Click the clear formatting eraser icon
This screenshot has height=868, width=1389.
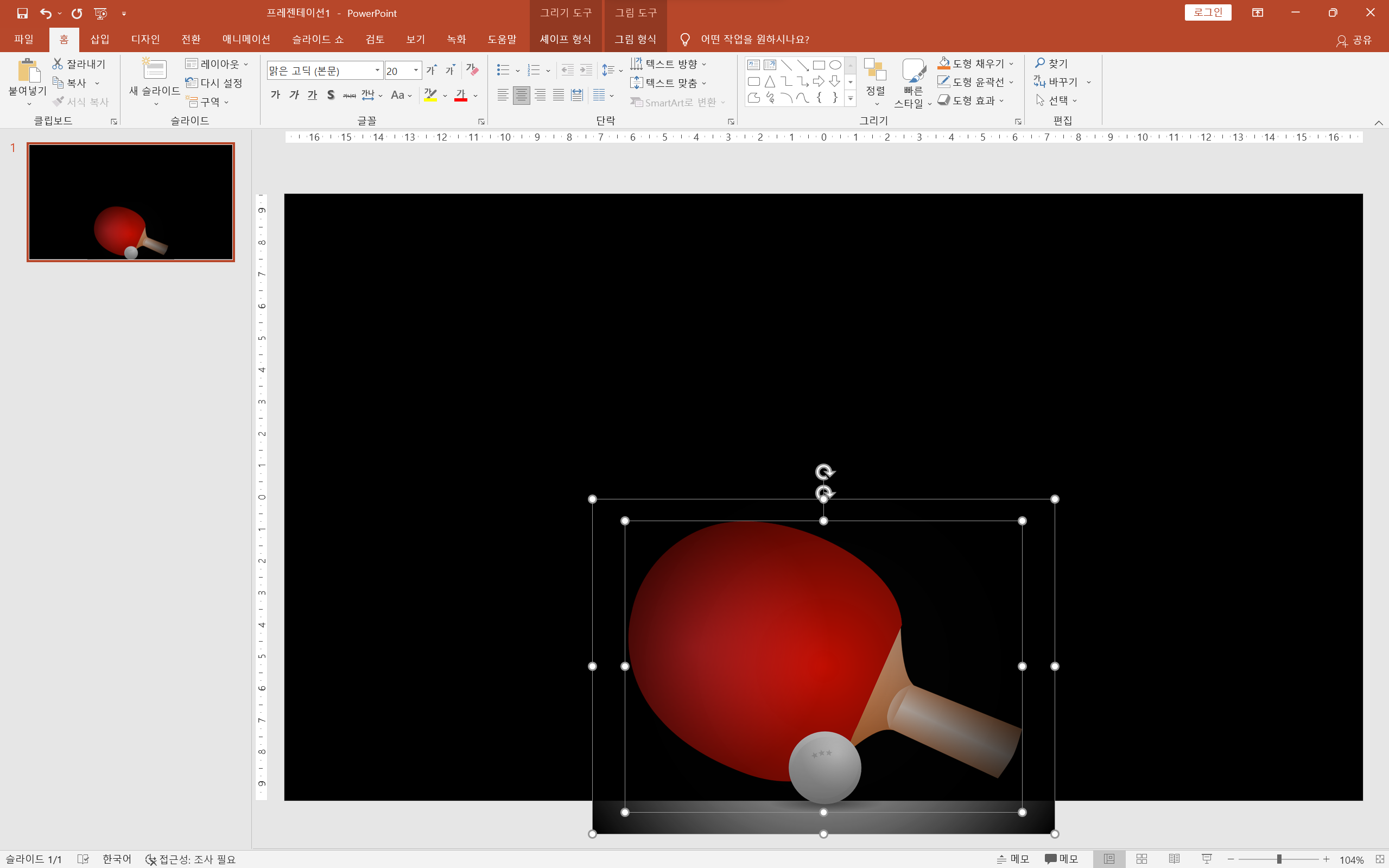[472, 69]
